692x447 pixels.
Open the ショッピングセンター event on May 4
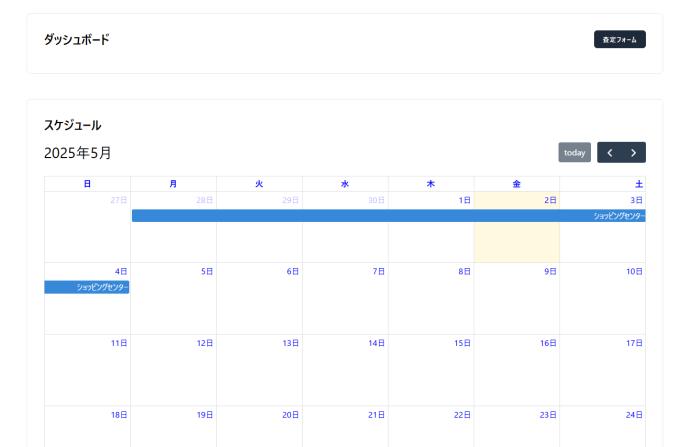[x=87, y=287]
